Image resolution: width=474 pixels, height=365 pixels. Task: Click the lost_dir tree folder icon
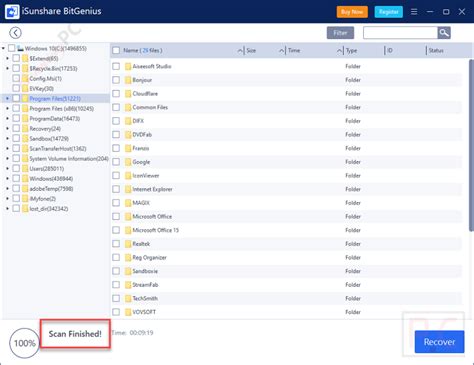(25, 208)
